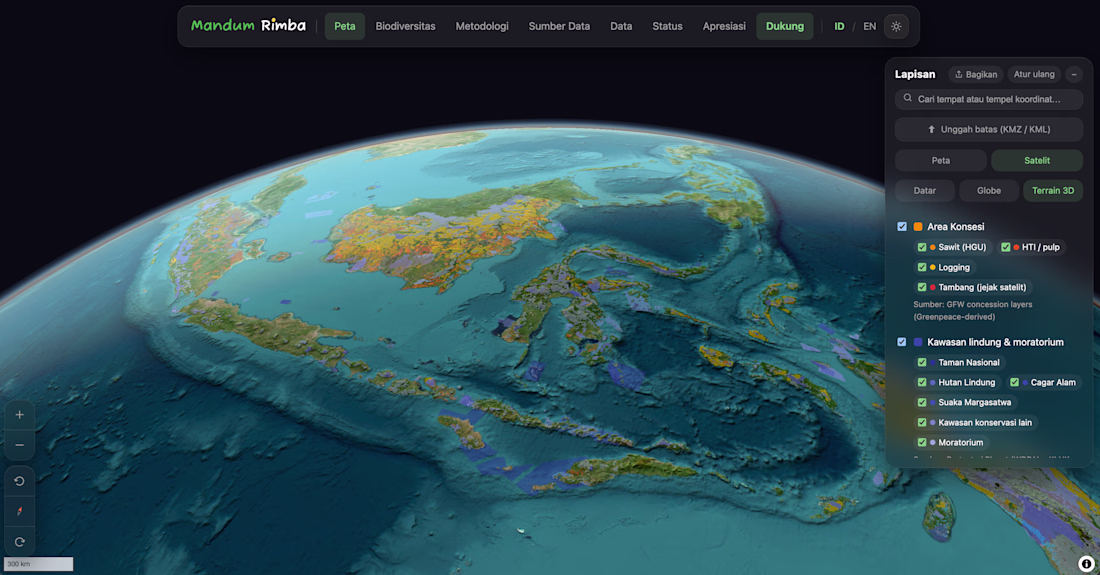Toggle the Logging layer checkbox

[x=922, y=267]
